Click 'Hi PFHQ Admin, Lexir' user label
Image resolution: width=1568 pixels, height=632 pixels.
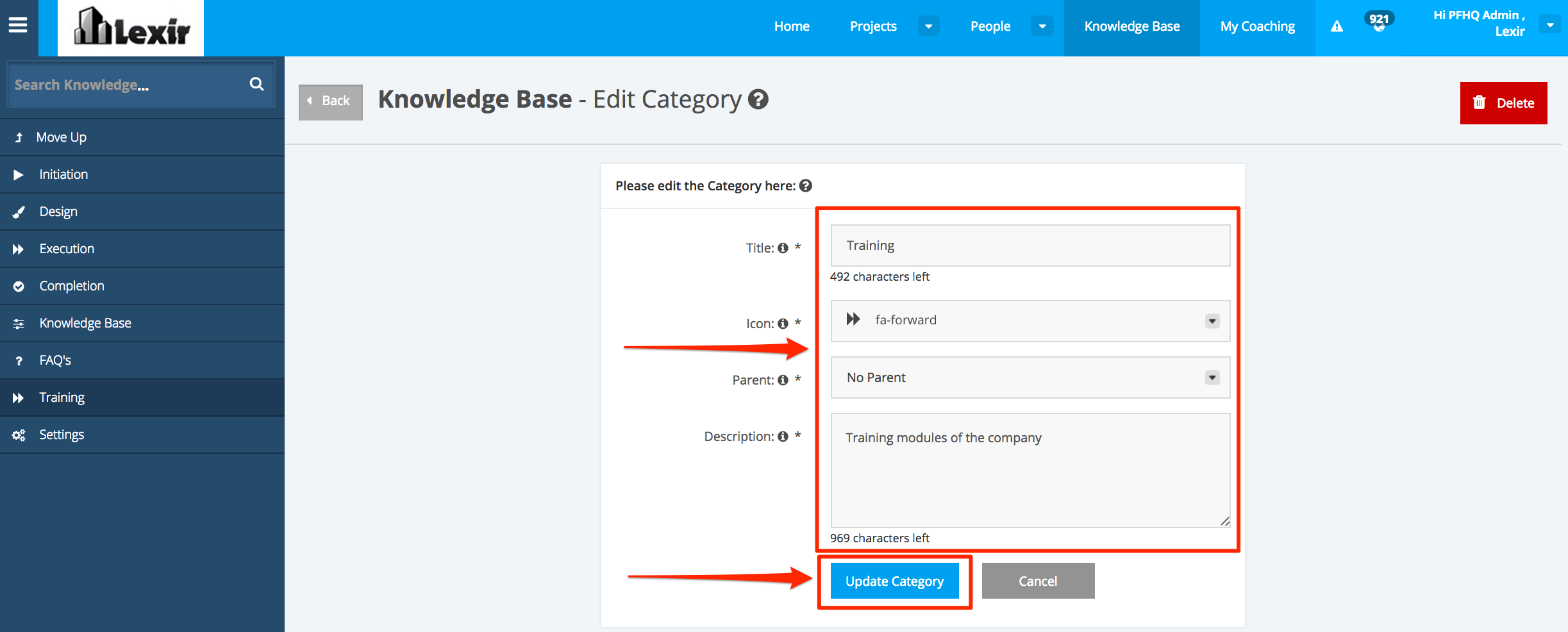click(1479, 23)
